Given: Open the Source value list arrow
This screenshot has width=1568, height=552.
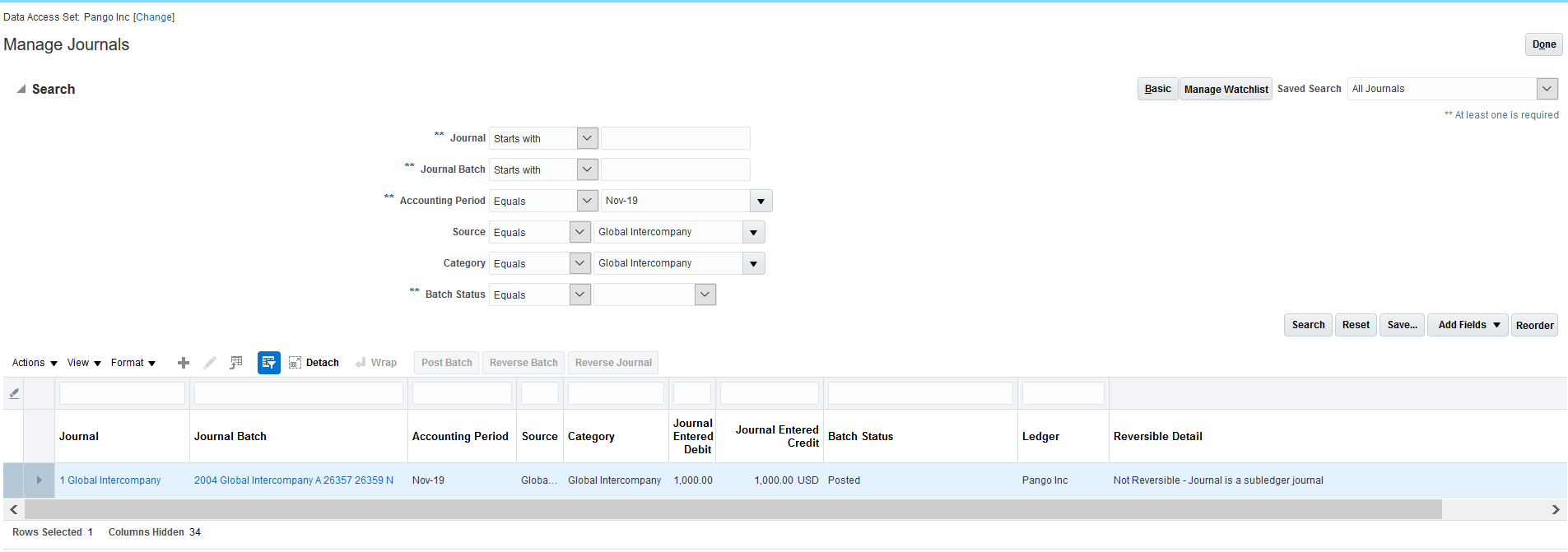Looking at the screenshot, I should pos(753,233).
